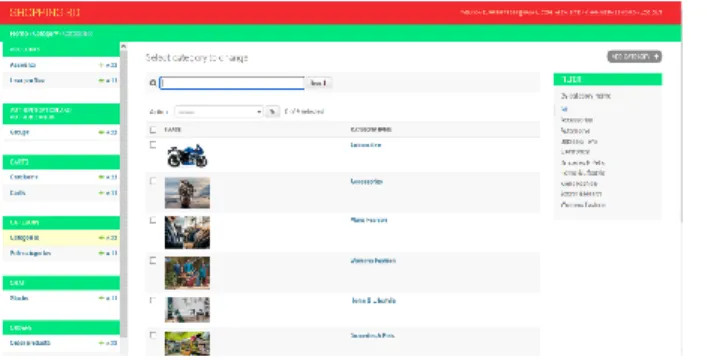Open the Accessories category link in table
The width and height of the screenshot is (711, 360).
coord(366,181)
